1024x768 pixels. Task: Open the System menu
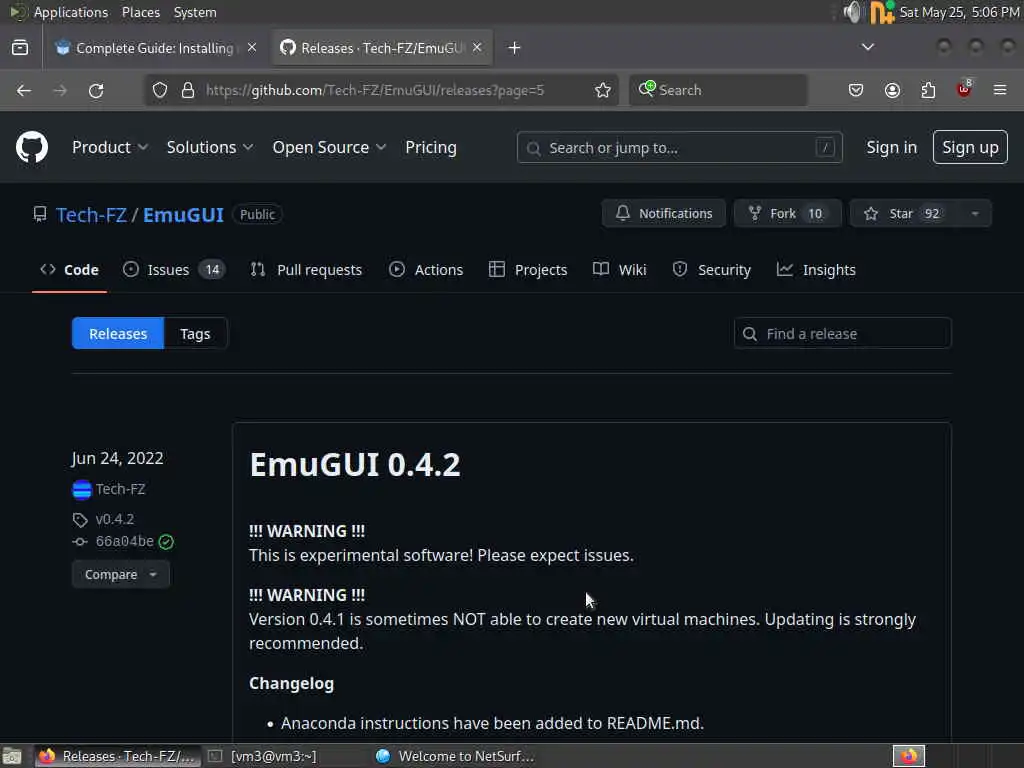195,12
